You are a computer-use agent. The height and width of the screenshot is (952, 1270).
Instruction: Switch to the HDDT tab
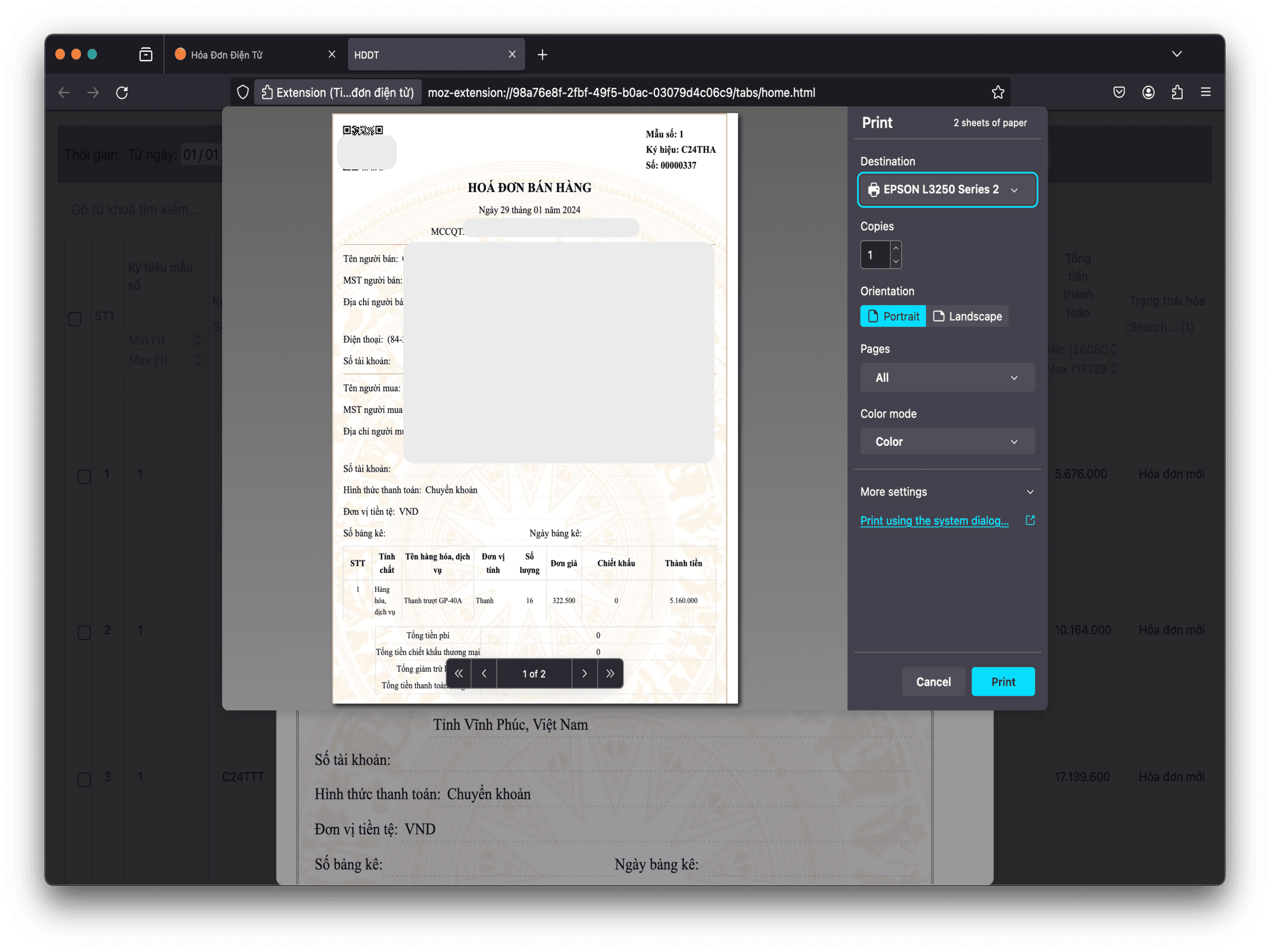click(437, 54)
